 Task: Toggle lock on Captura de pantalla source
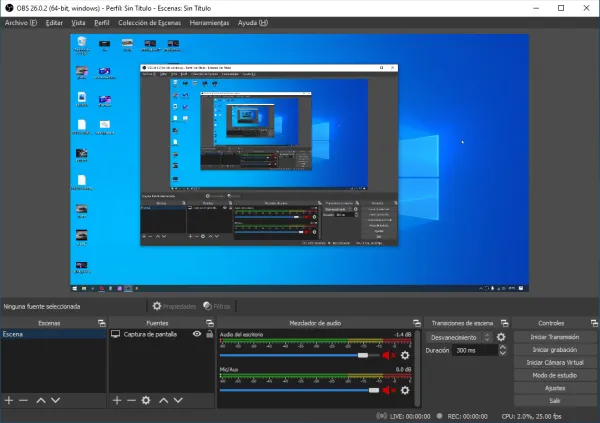click(209, 334)
